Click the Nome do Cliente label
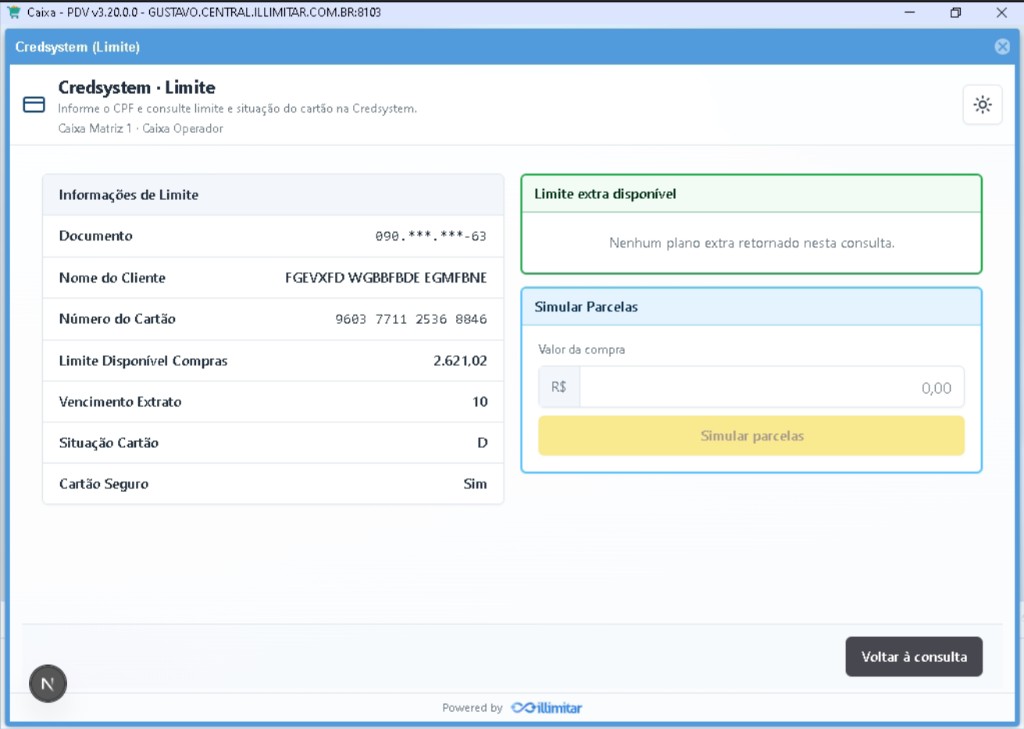This screenshot has height=729, width=1024. click(112, 278)
